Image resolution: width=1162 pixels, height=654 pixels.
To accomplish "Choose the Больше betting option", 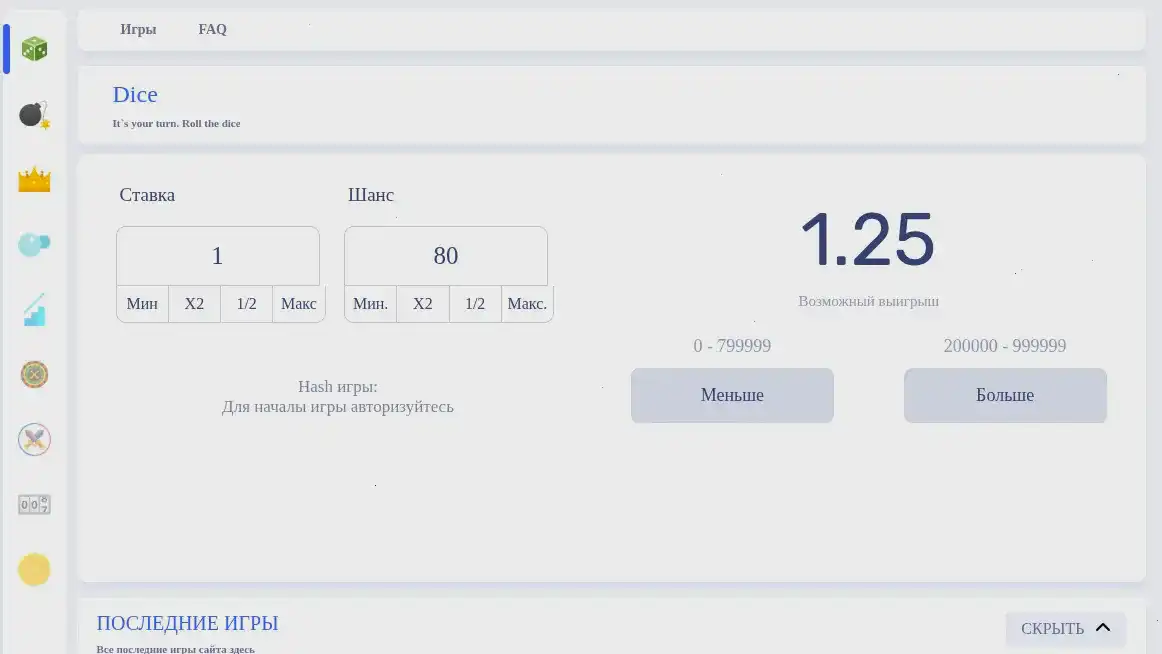I will [x=1004, y=395].
